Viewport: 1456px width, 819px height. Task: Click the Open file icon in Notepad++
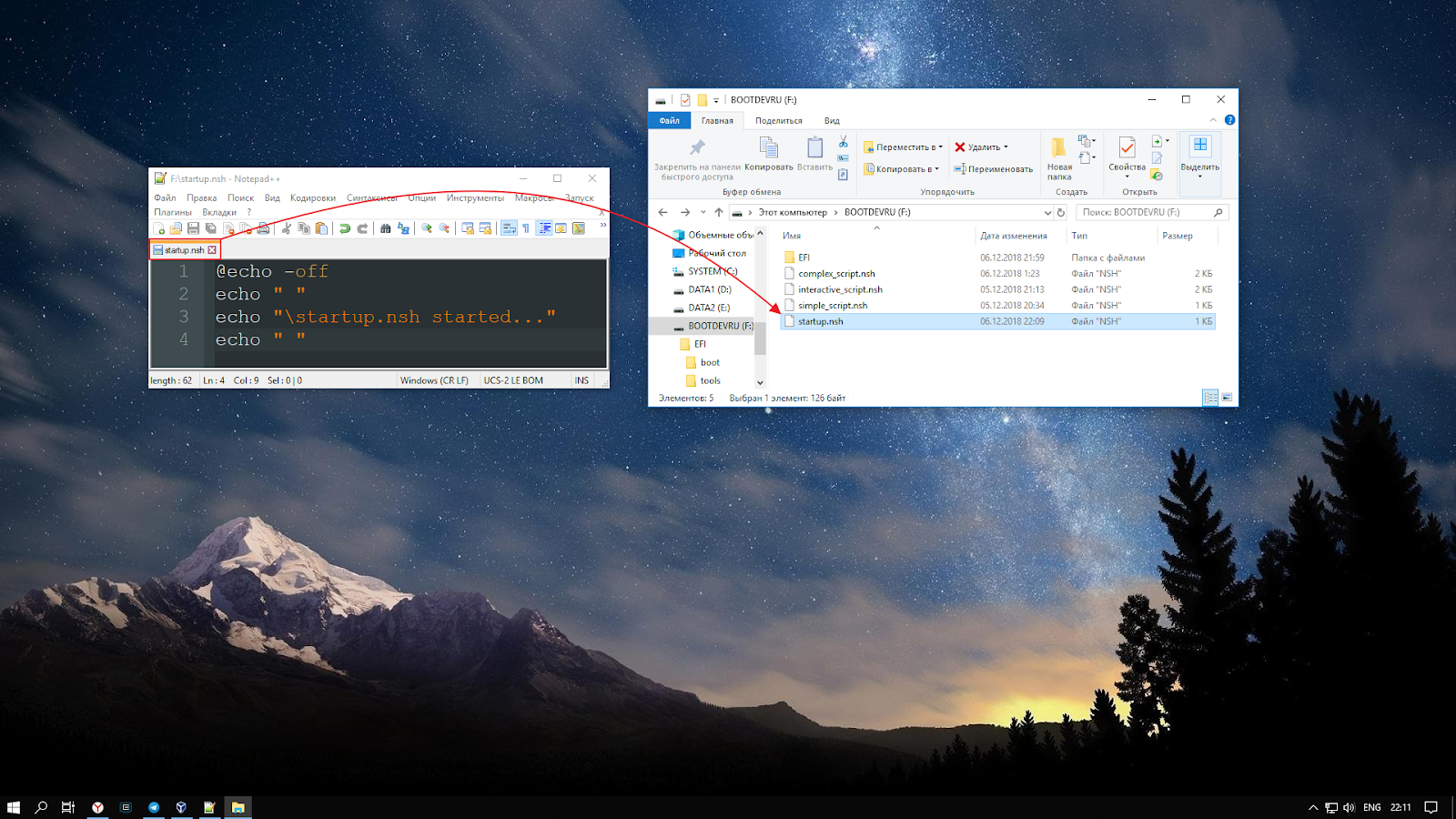(176, 228)
